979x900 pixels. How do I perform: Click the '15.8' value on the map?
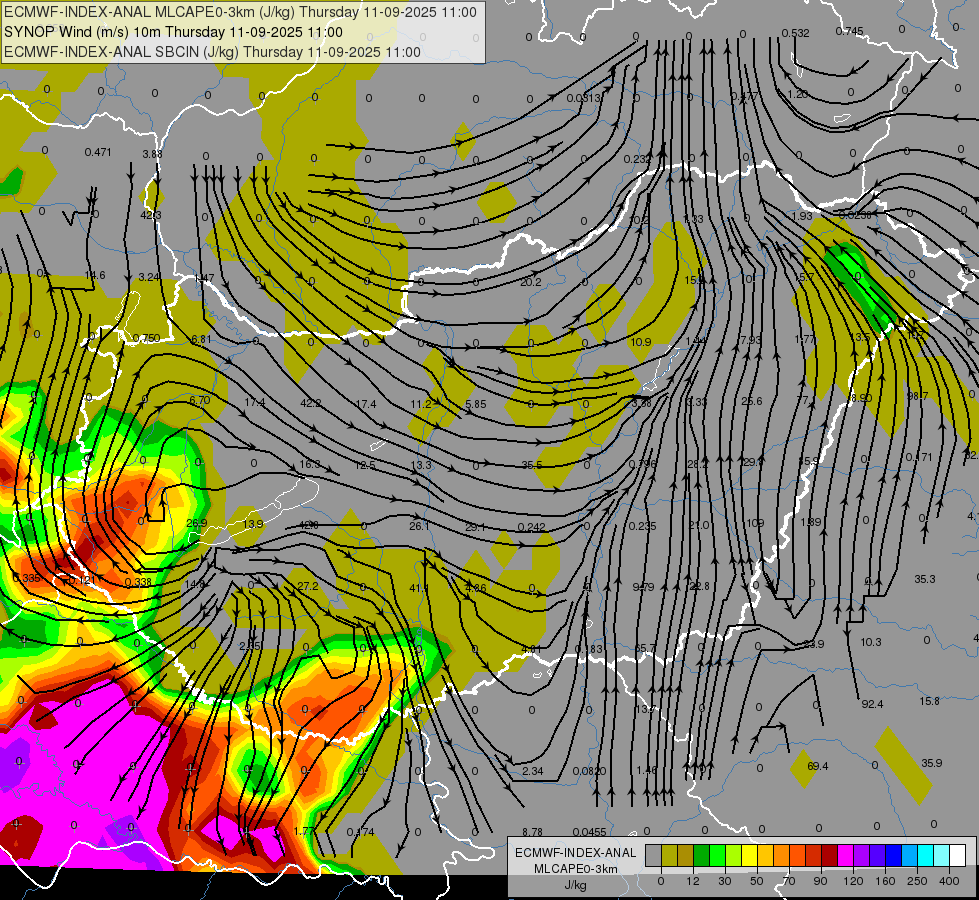(929, 701)
